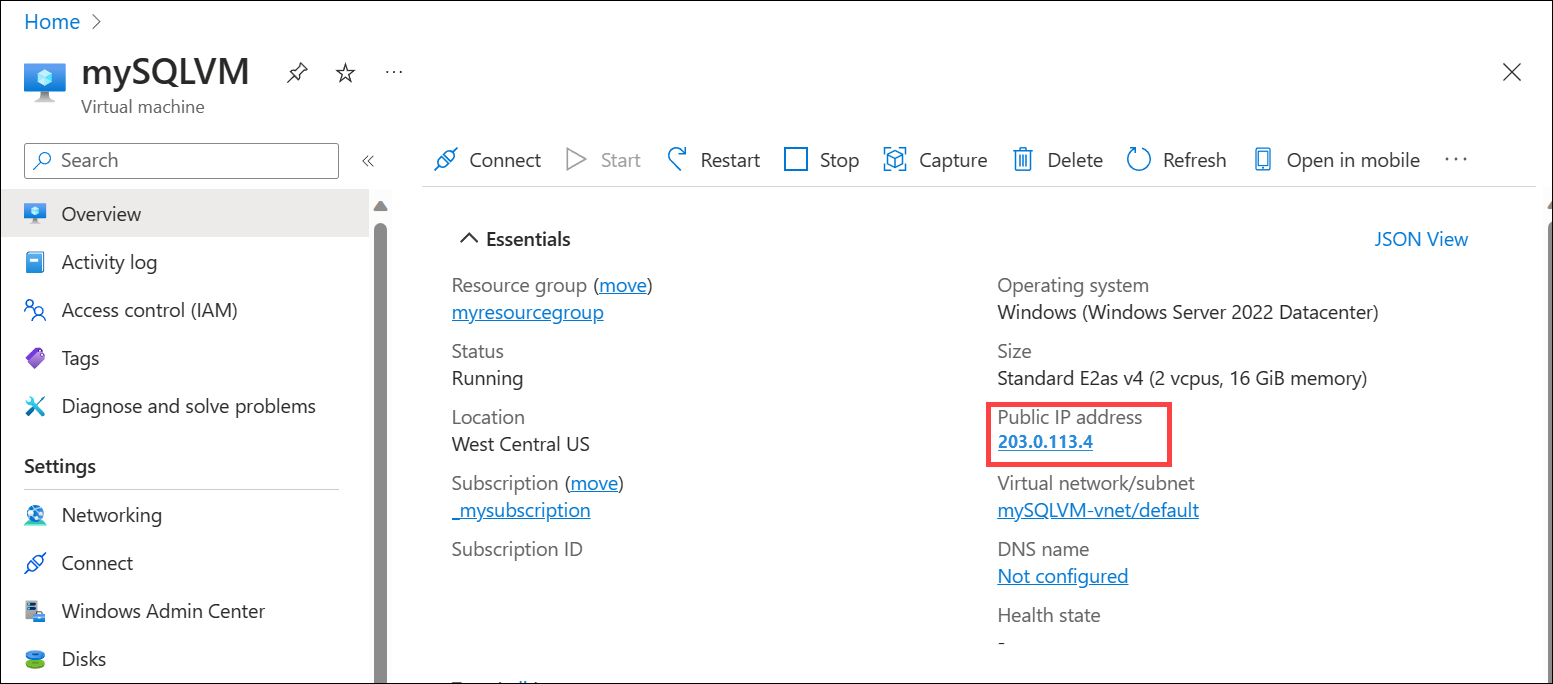
Task: Open more options next to VM name
Action: coord(393,72)
